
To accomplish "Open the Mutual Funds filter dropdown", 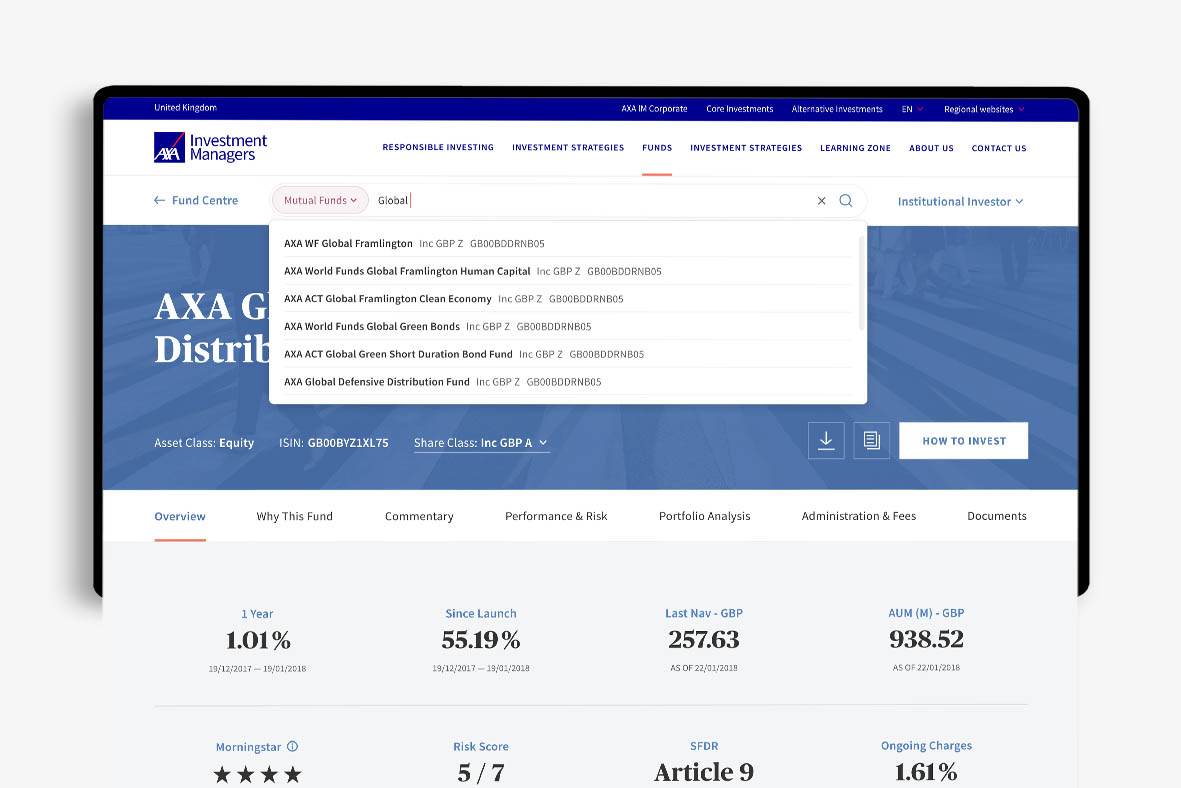I will click(320, 200).
